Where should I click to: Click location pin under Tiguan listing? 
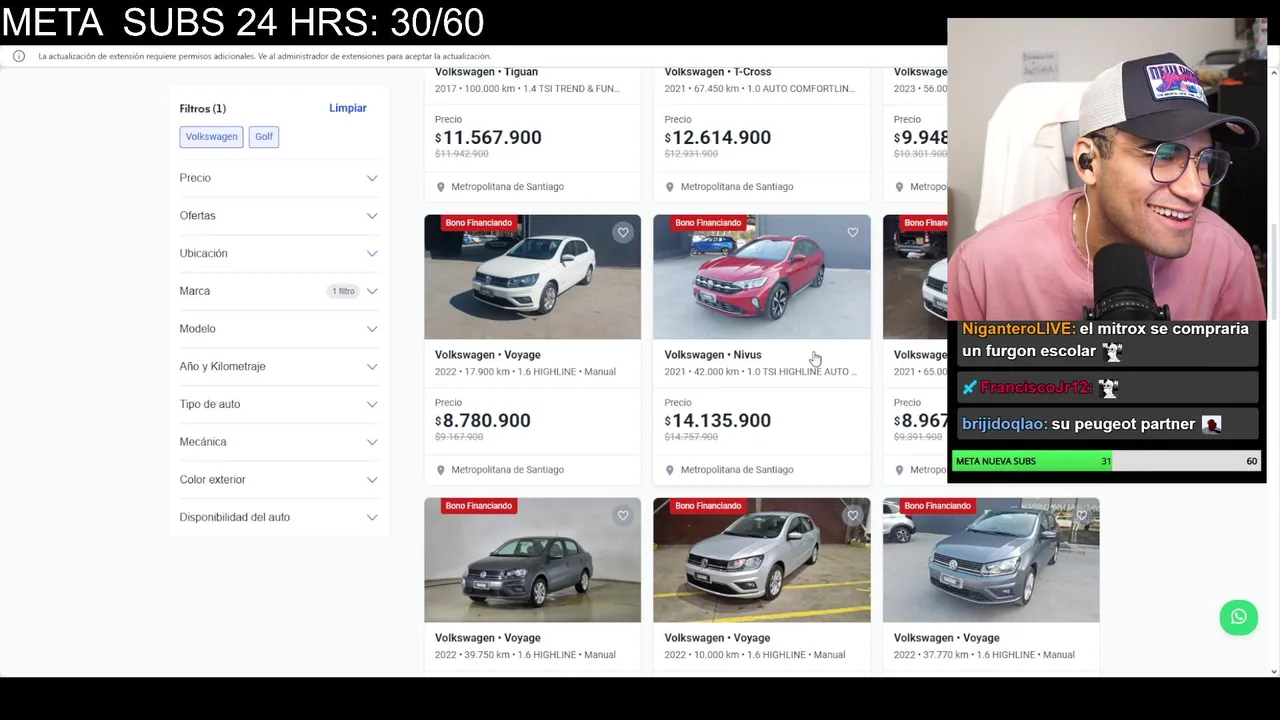440,187
